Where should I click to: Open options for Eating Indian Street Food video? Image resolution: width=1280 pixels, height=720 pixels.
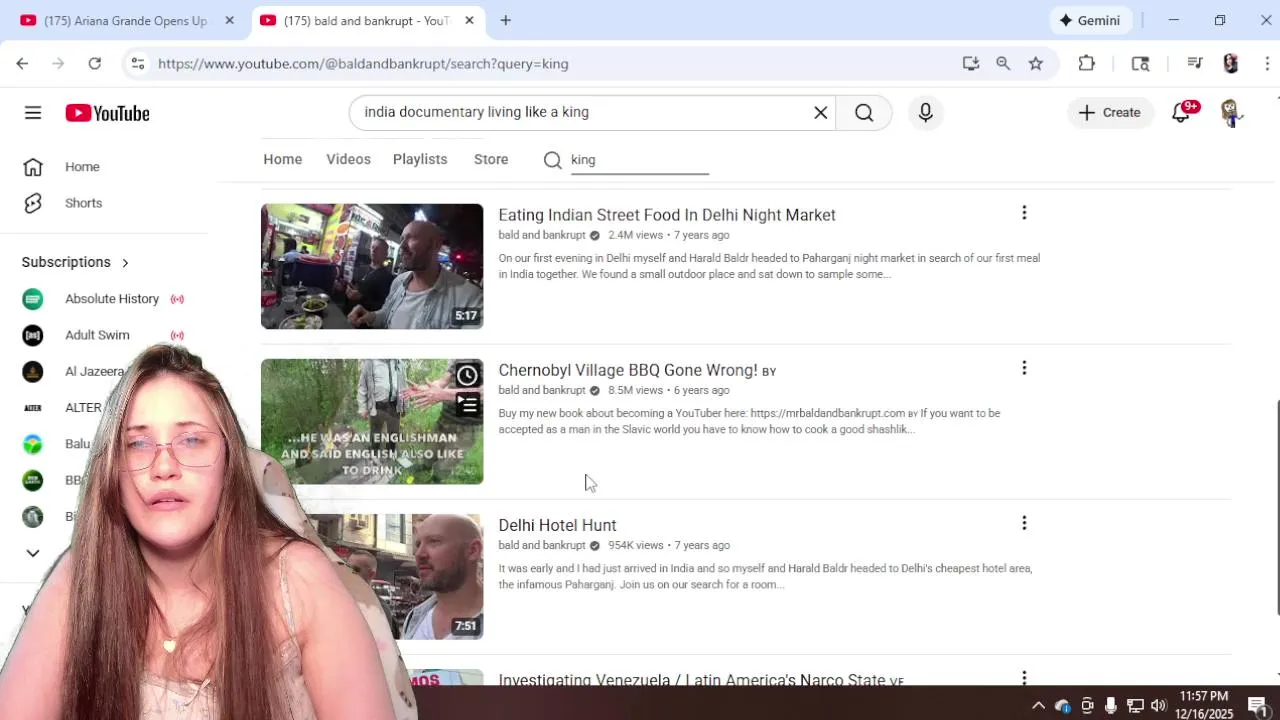click(x=1024, y=213)
